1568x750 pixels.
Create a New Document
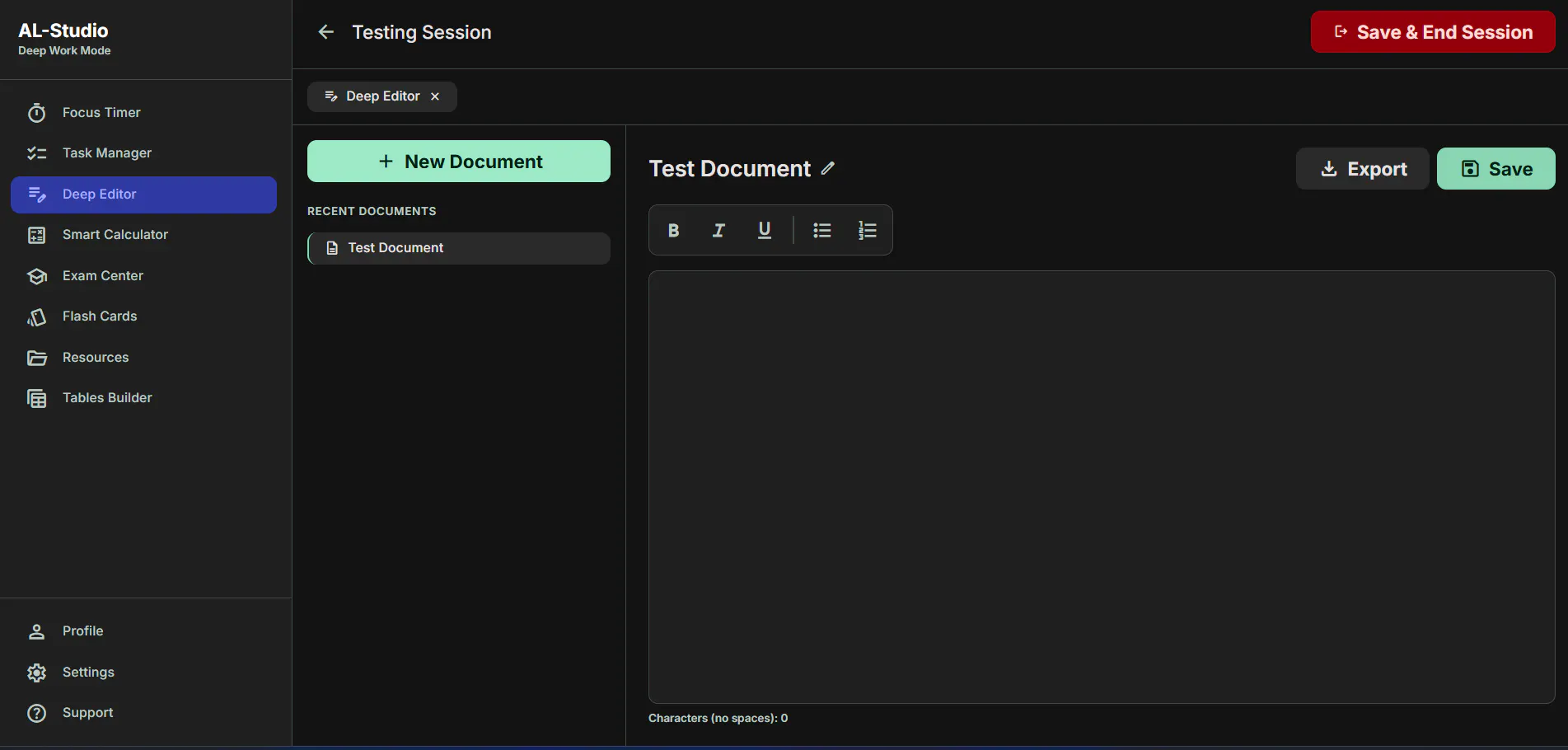459,162
